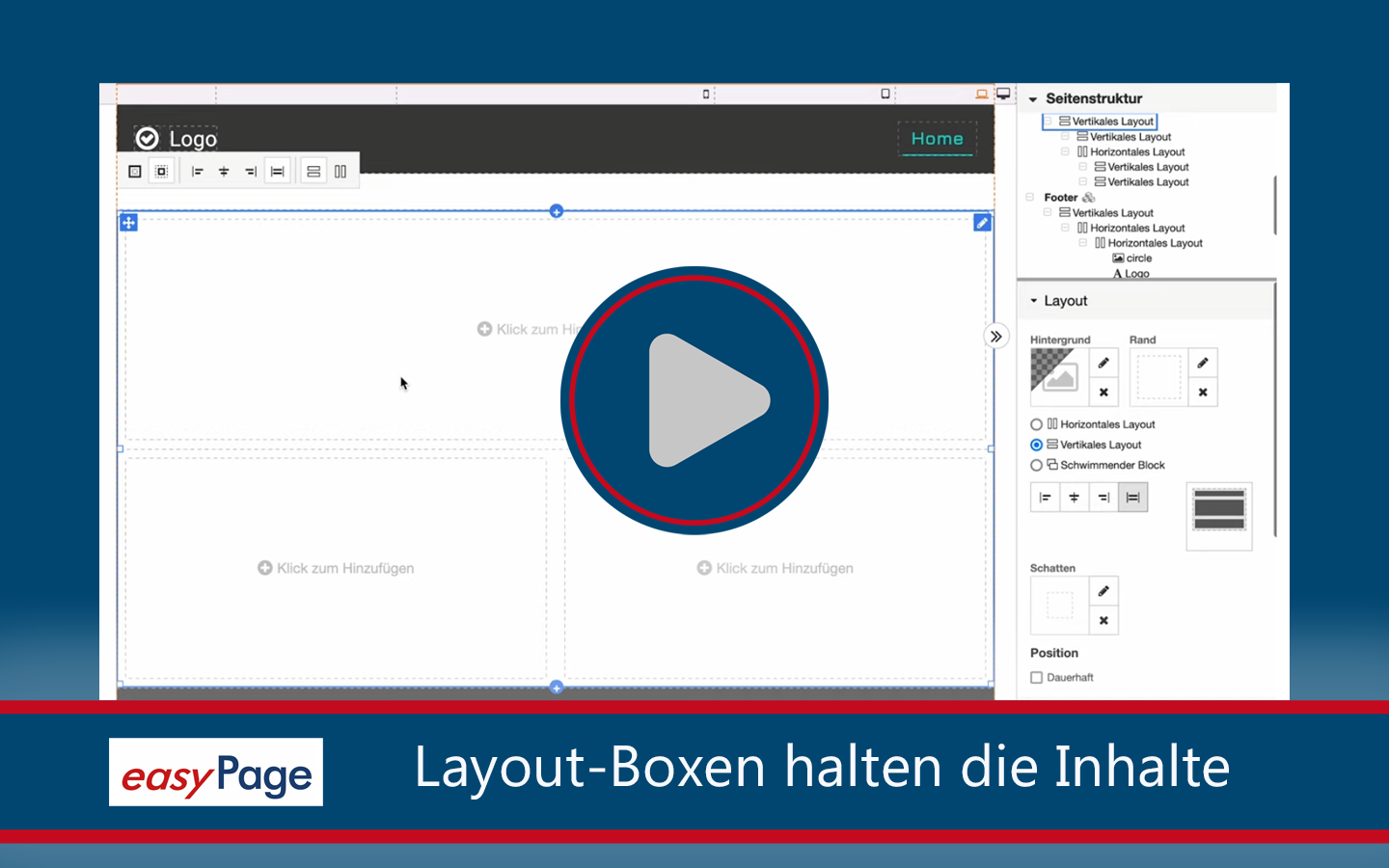Choose the Schwimmender Block radio option
This screenshot has height=868, width=1389.
[1036, 465]
